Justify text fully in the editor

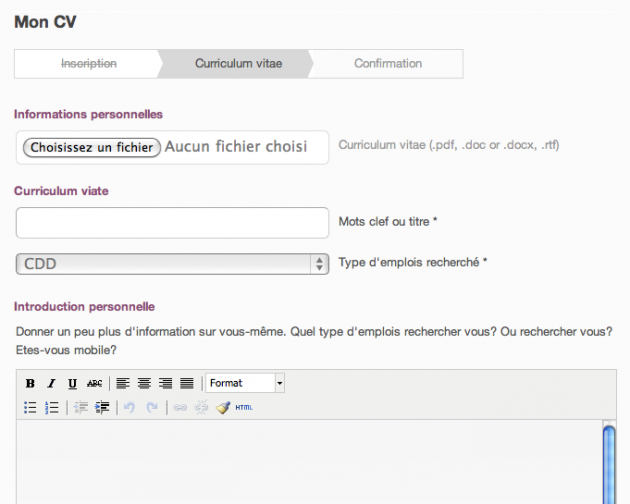tap(187, 383)
